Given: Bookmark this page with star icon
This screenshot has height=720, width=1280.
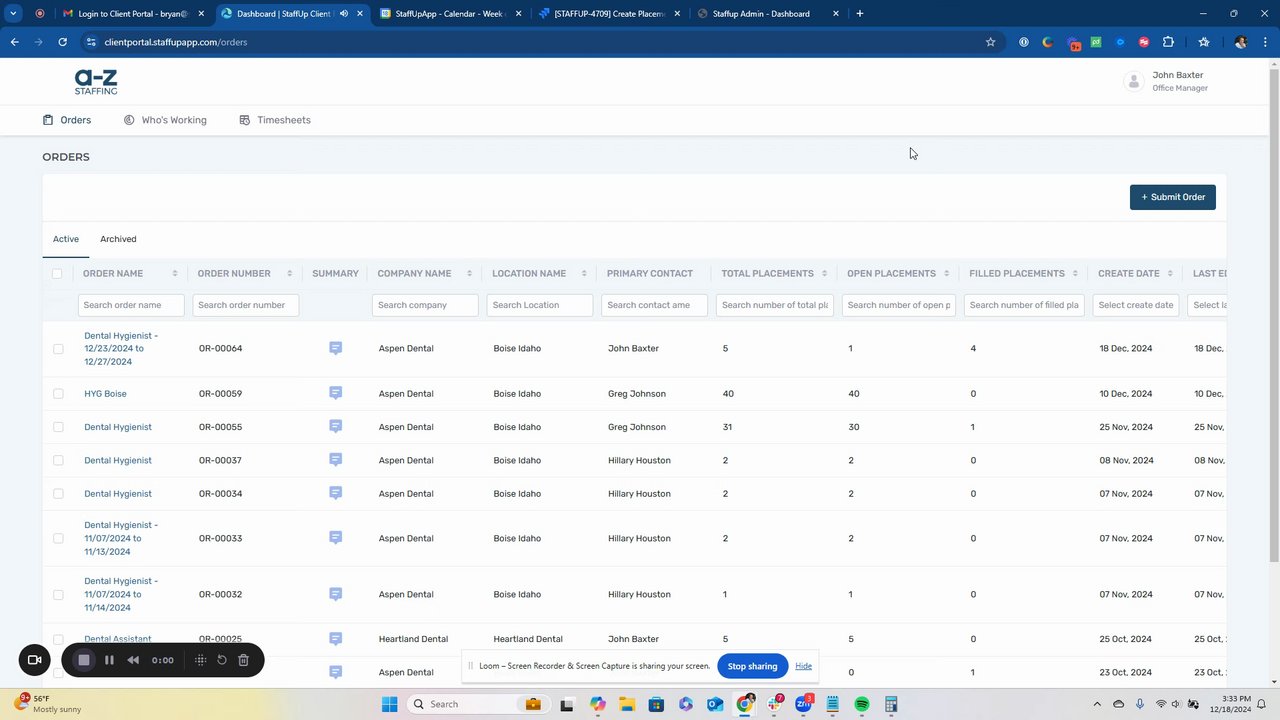Looking at the screenshot, I should [x=990, y=42].
